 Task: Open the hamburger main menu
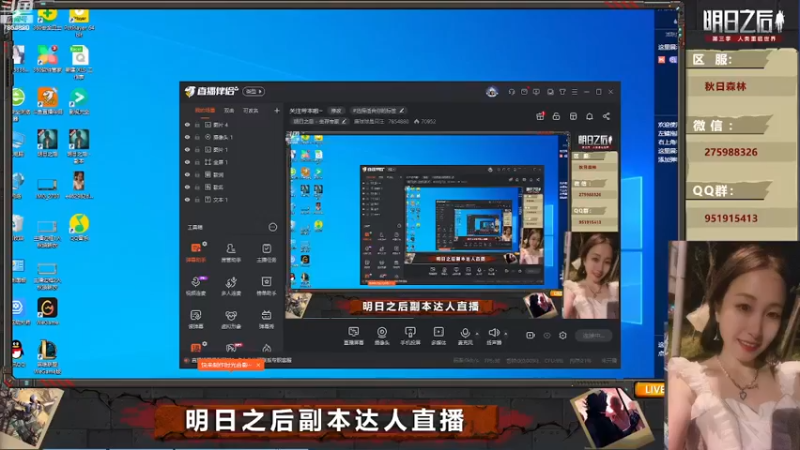(x=574, y=92)
